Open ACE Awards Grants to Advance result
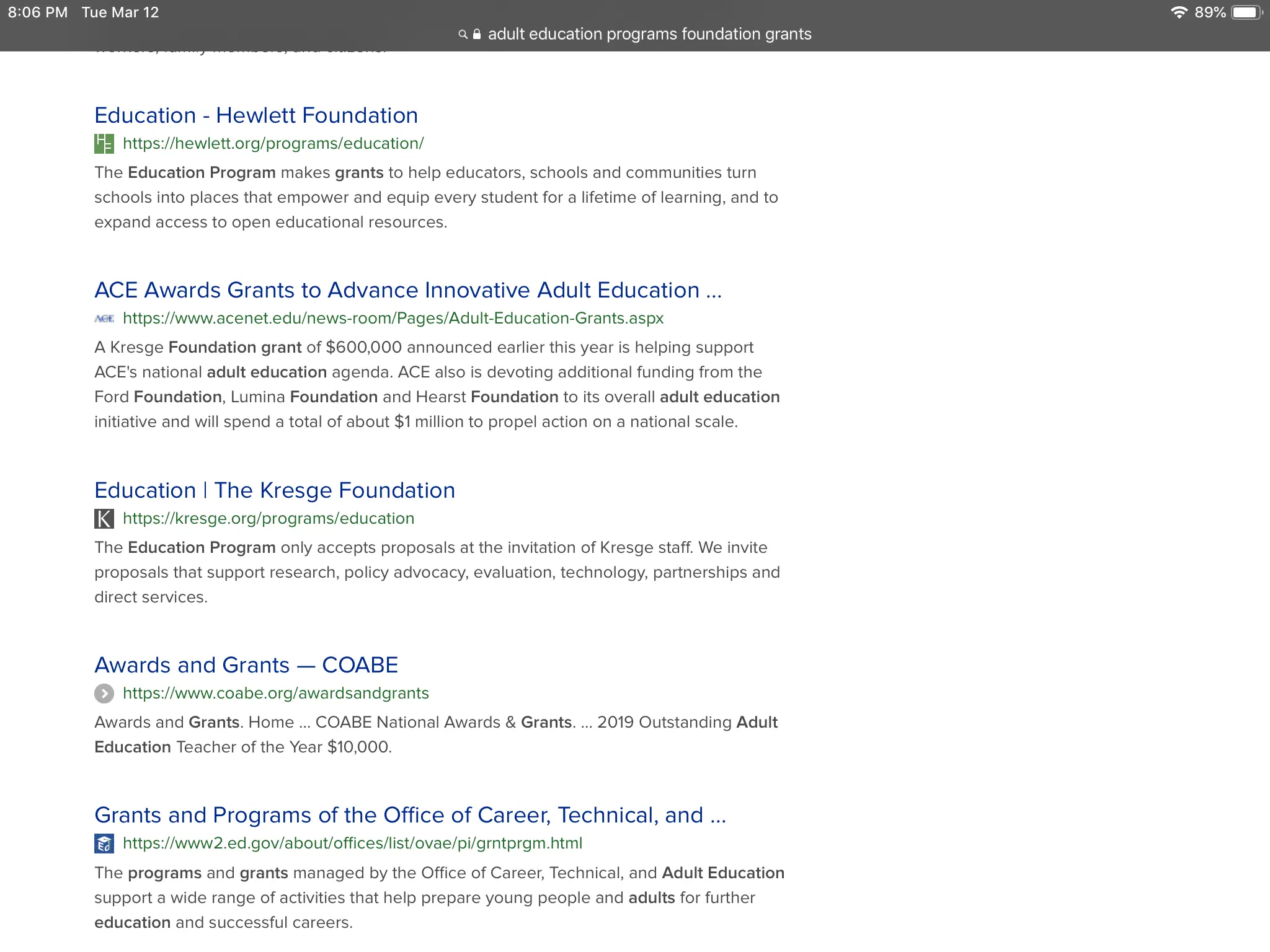The width and height of the screenshot is (1270, 952). click(408, 290)
